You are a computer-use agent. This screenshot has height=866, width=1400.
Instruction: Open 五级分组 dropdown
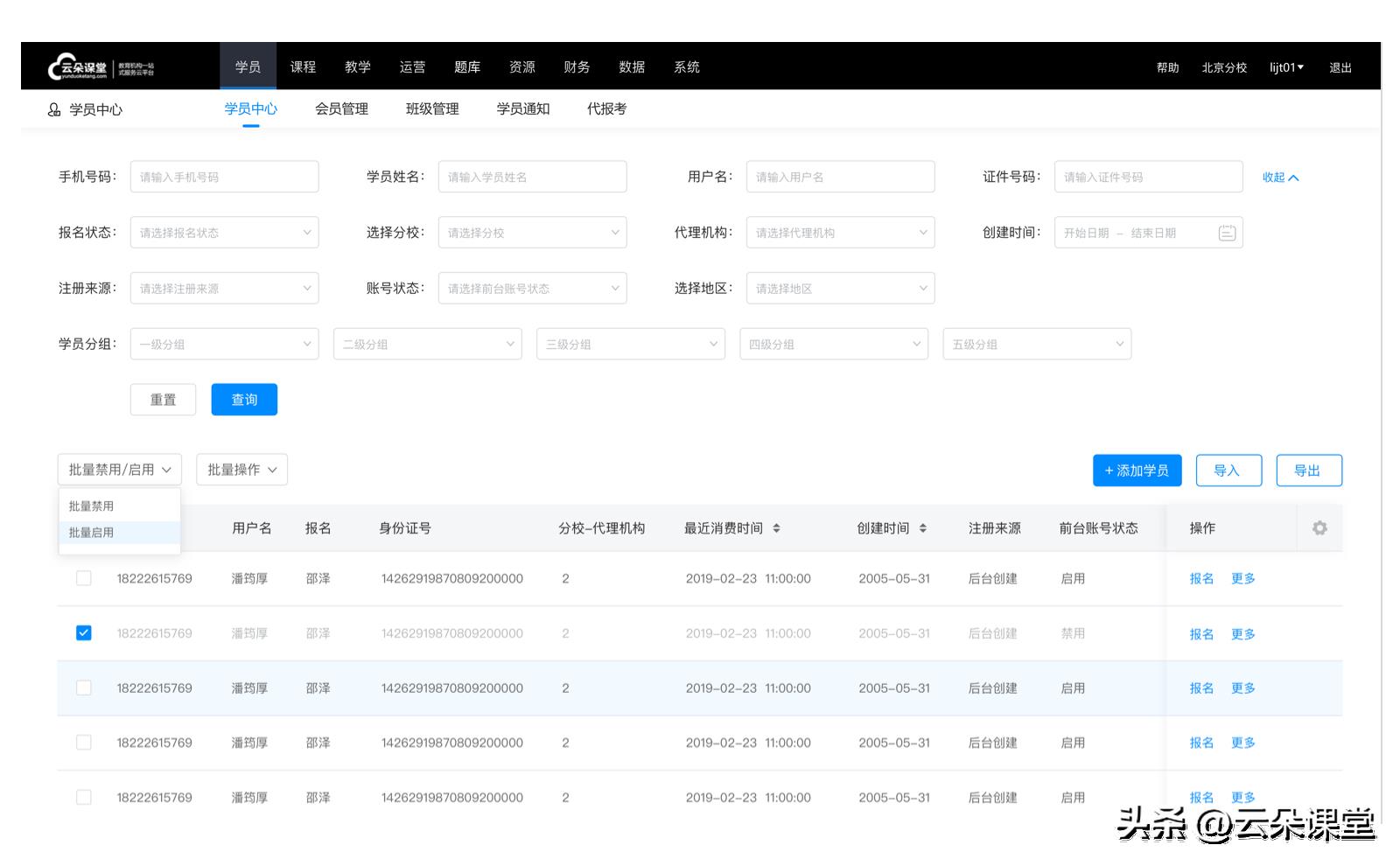click(x=1037, y=344)
